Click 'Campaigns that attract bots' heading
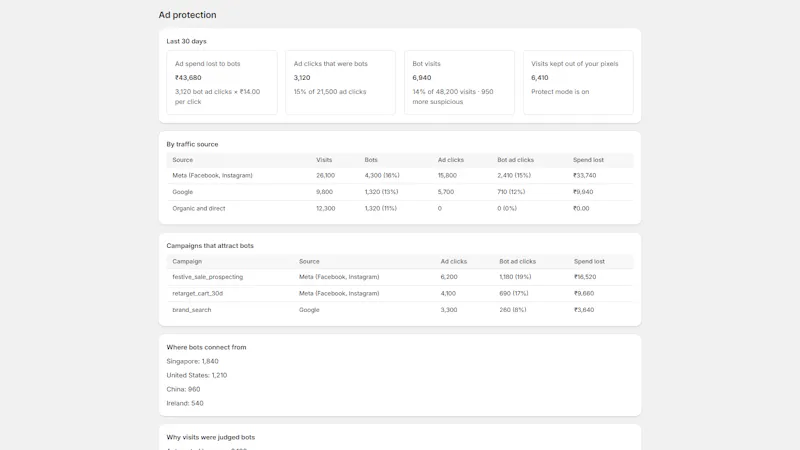800x450 pixels. tap(210, 246)
